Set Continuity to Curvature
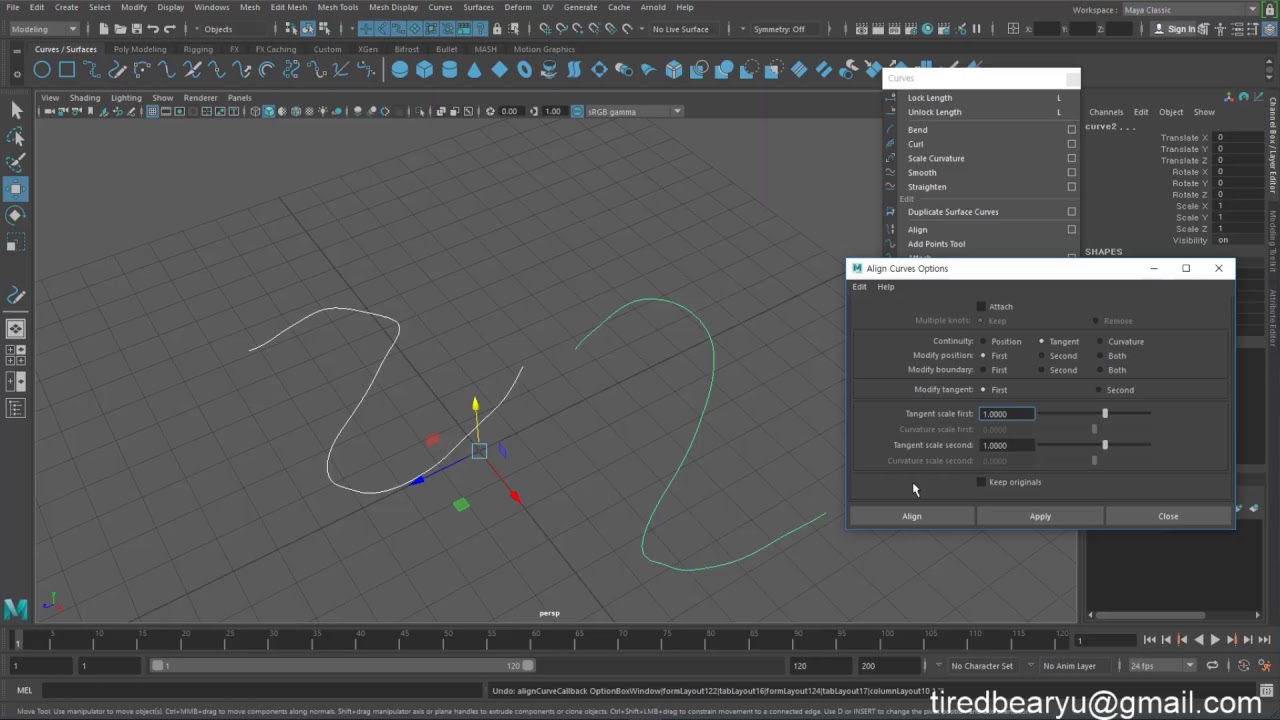The image size is (1280, 720). click(1100, 342)
